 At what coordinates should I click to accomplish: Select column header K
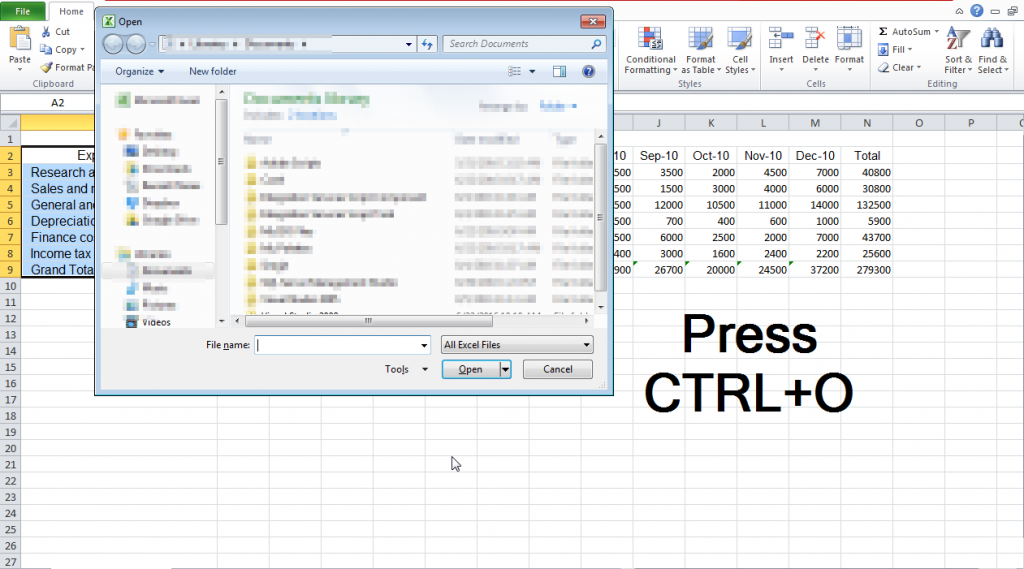711,123
